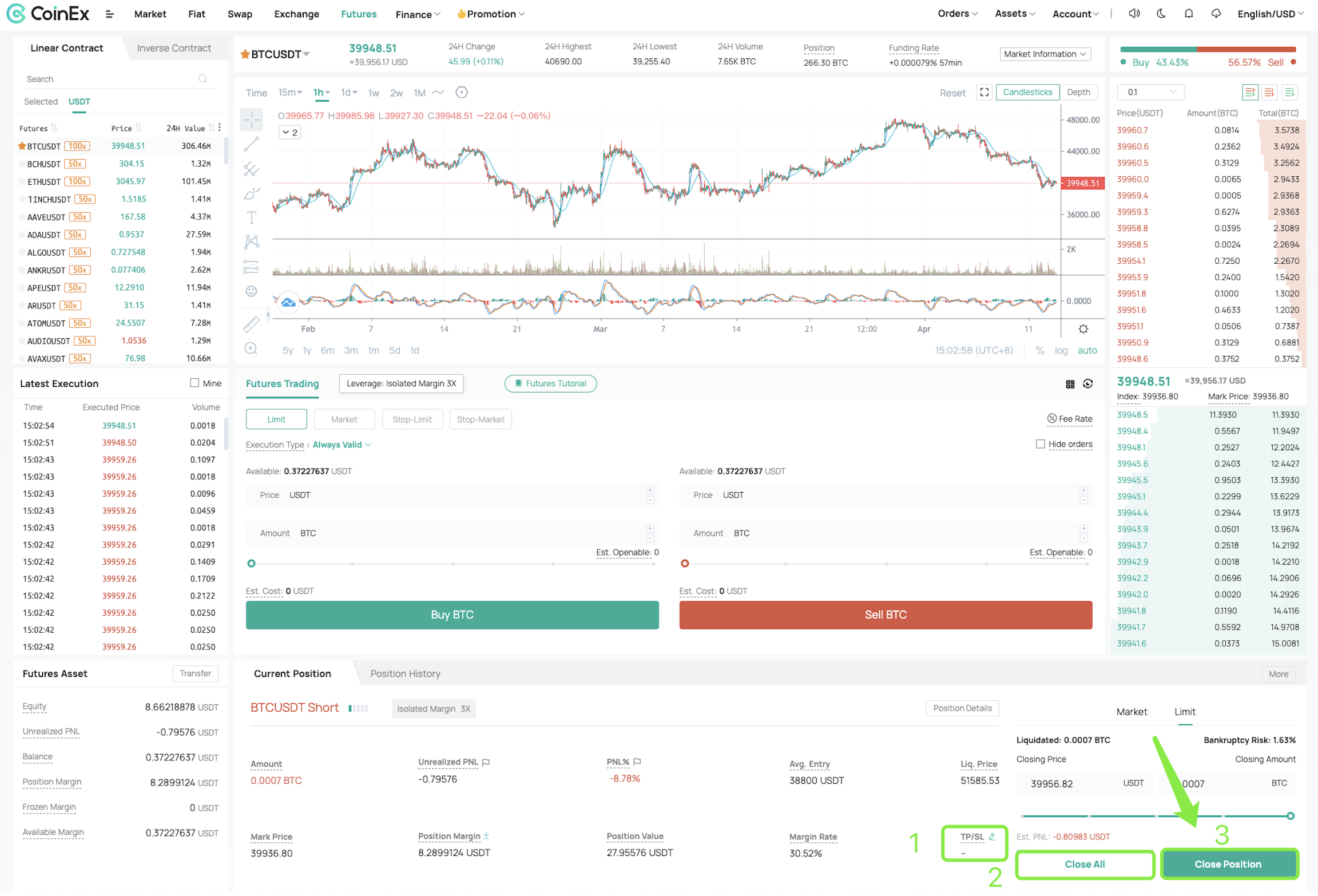
Task: Select the Market closing option
Action: (x=1131, y=712)
